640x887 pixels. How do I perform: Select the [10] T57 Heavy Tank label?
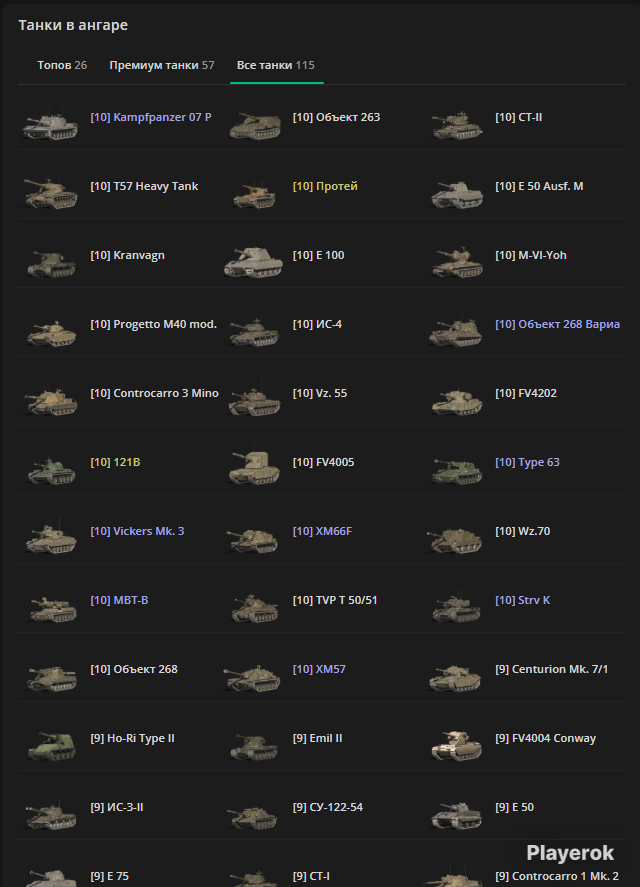point(144,186)
